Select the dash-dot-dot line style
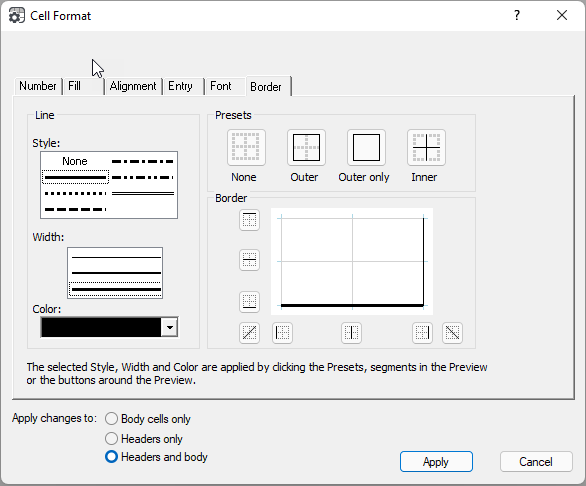 142,177
